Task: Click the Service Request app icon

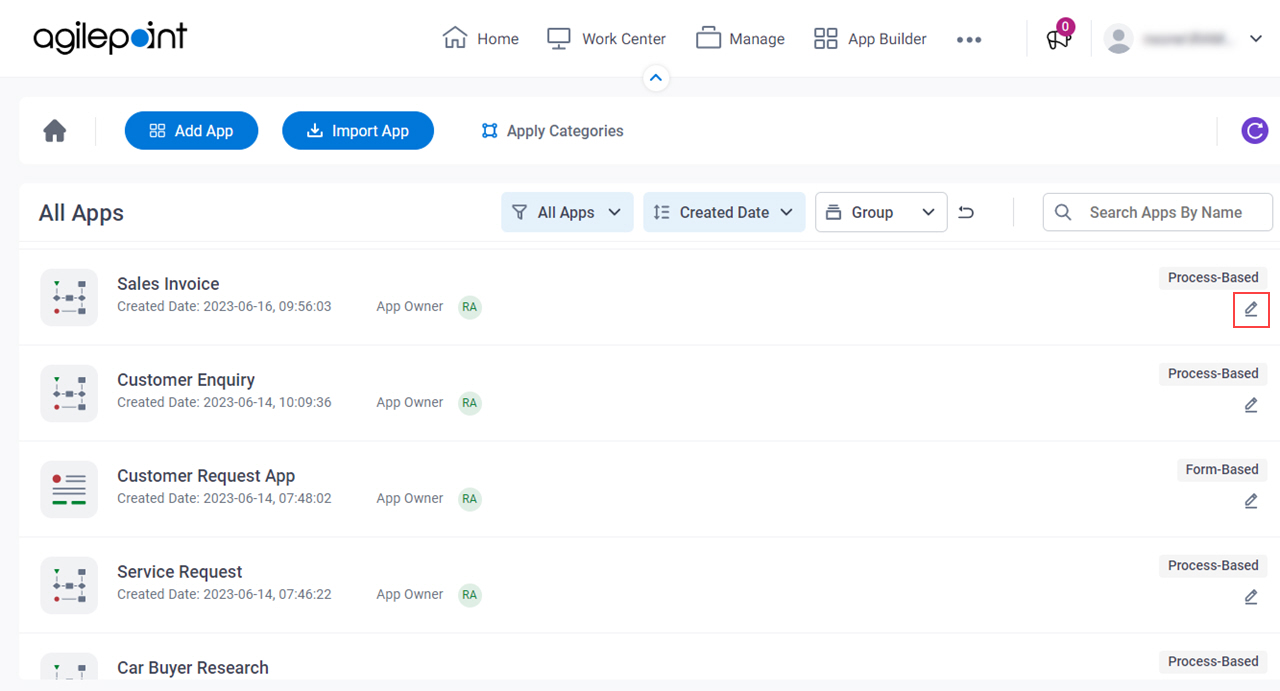Action: click(x=69, y=585)
